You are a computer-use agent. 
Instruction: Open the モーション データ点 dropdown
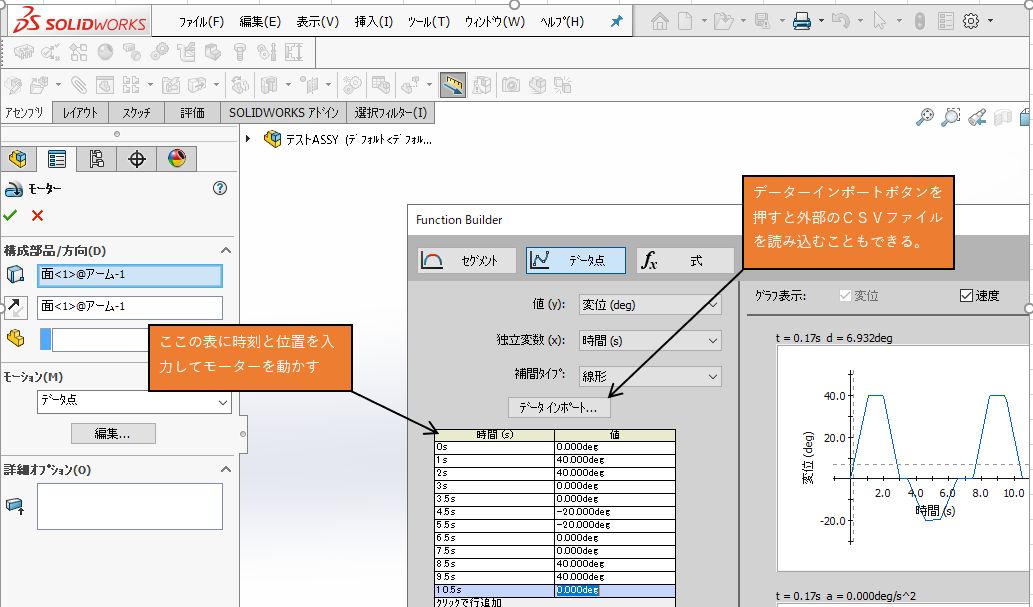point(134,402)
